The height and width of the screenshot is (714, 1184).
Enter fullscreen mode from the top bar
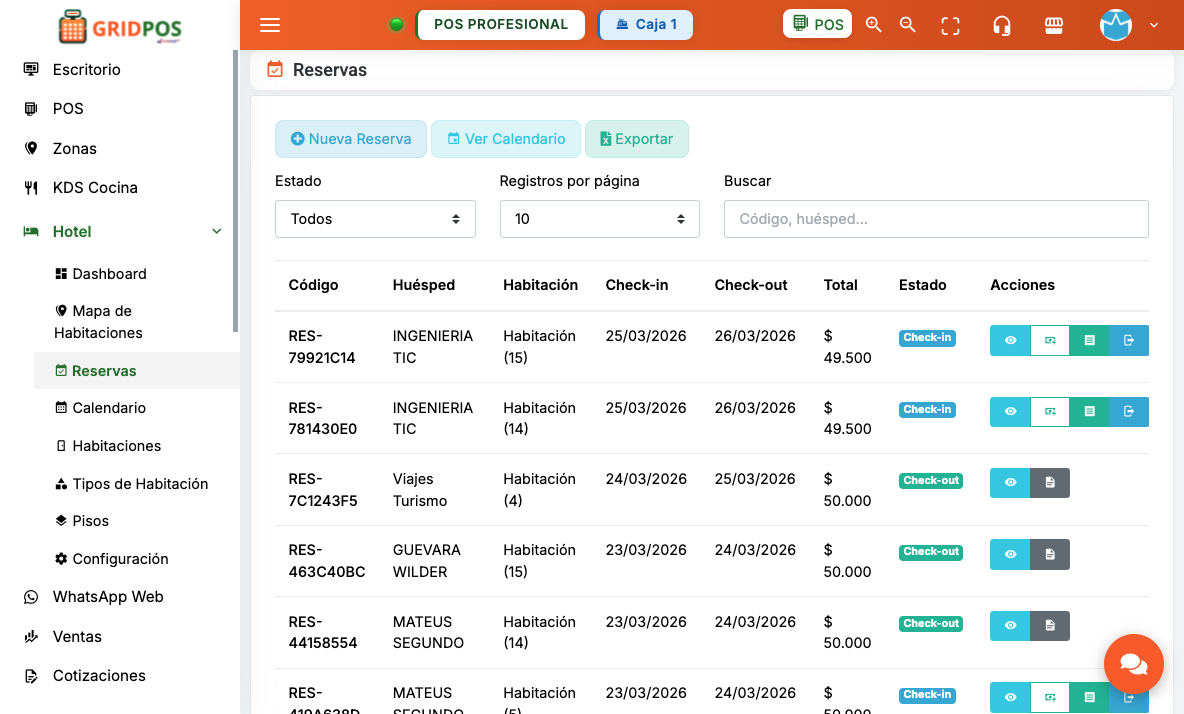point(949,25)
